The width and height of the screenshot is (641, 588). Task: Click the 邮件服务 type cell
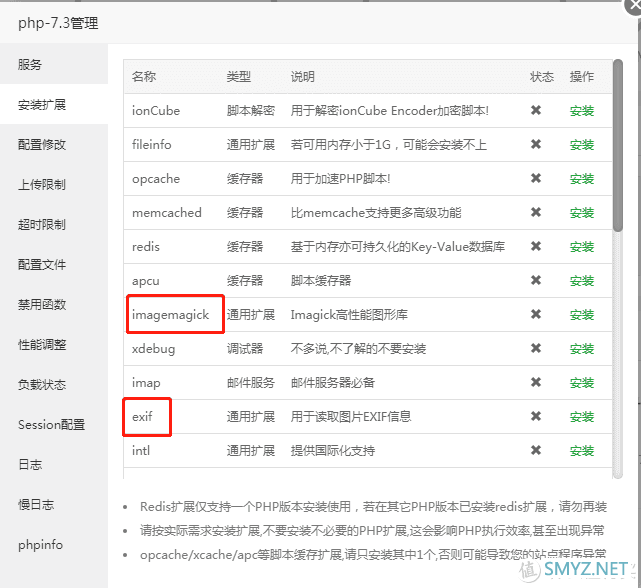click(x=251, y=383)
